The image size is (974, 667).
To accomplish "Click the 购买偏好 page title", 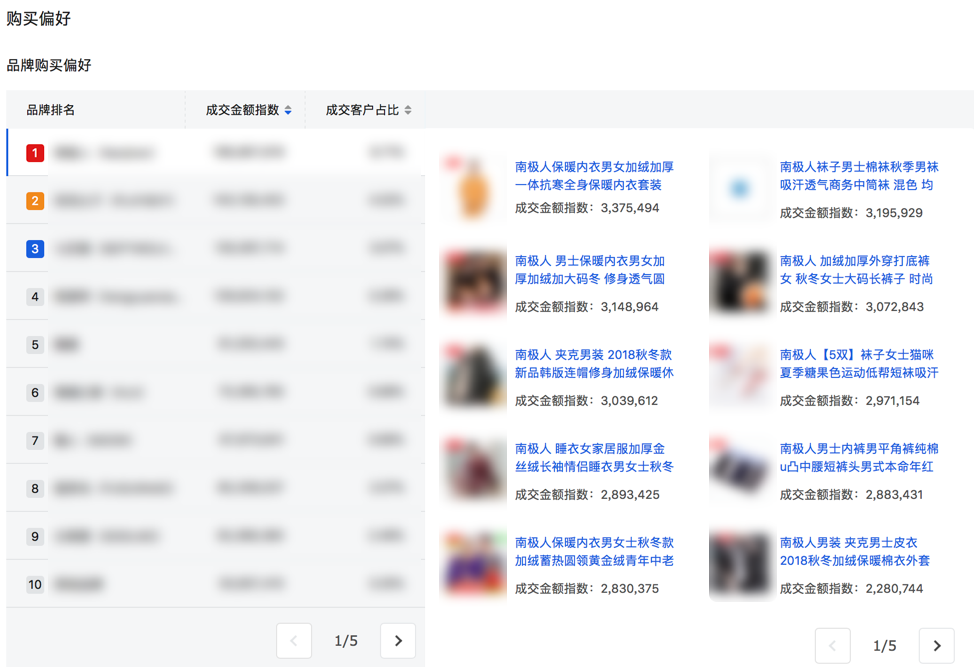I will coord(39,19).
